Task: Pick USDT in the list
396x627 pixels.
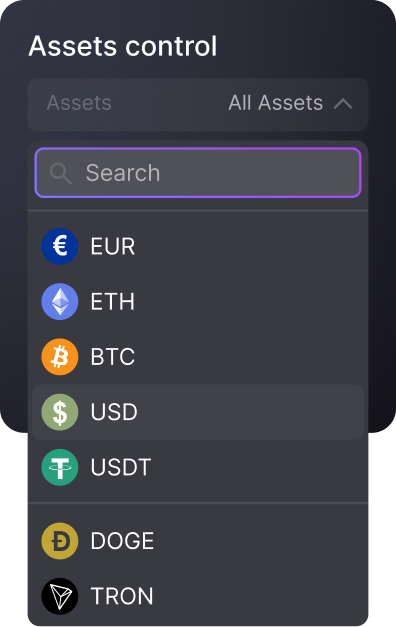Action: [x=198, y=467]
